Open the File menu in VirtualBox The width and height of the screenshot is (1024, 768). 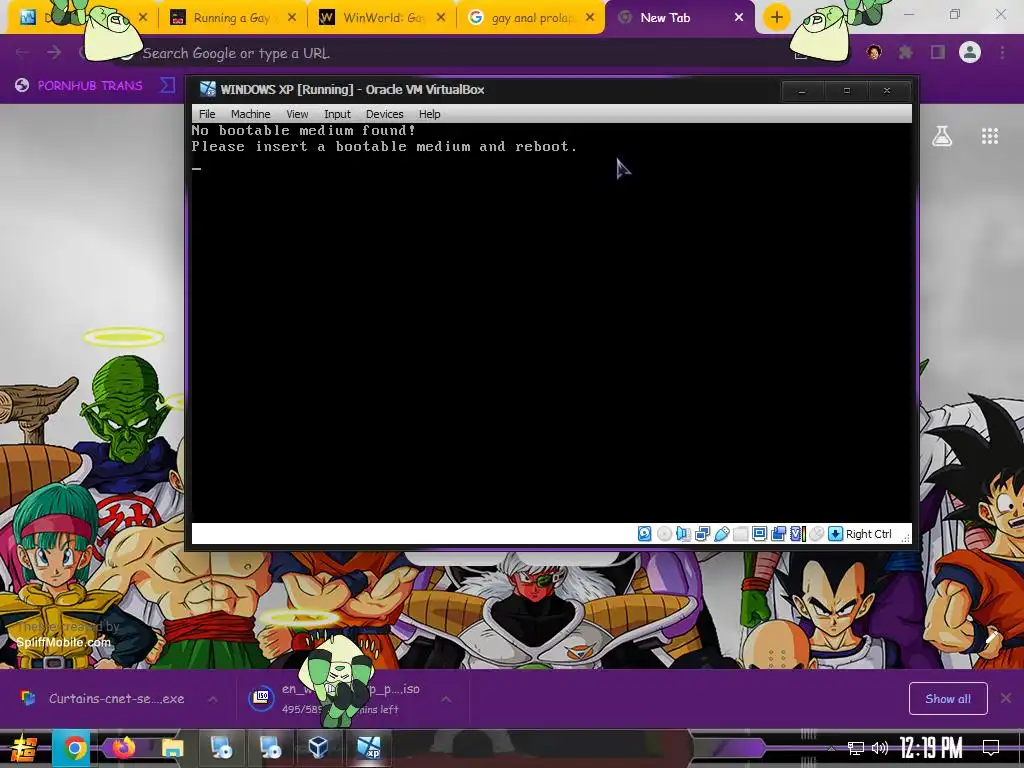pos(207,114)
